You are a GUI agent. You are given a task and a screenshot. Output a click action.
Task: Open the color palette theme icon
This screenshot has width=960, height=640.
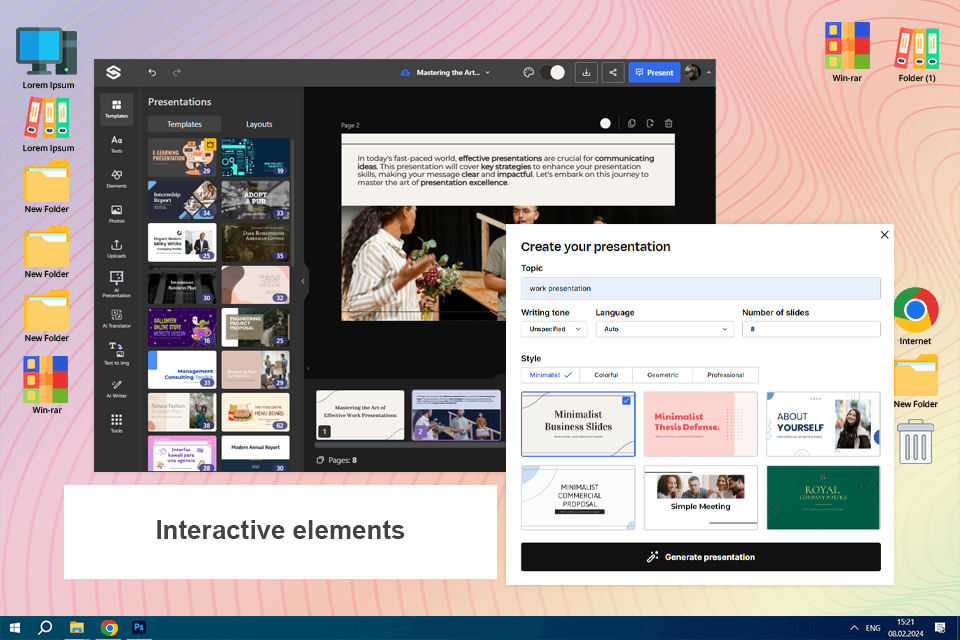point(528,72)
